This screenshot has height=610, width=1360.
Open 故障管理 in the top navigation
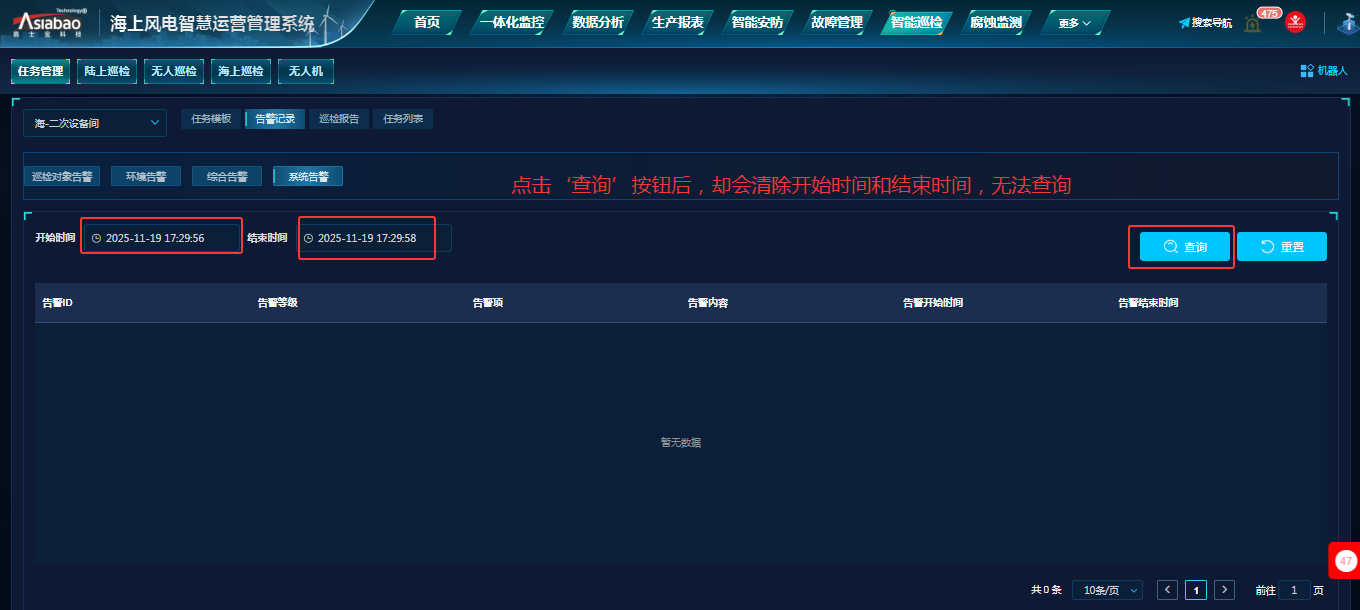[836, 22]
